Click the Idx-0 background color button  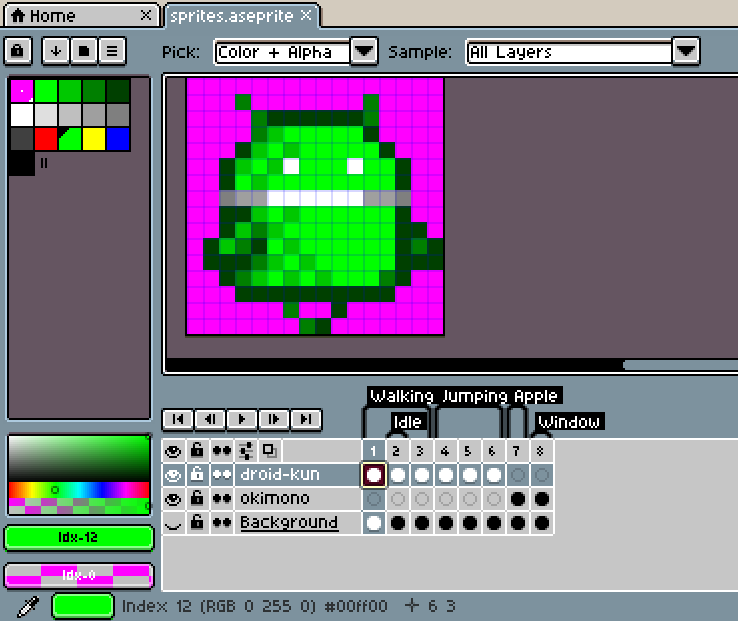coord(80,575)
